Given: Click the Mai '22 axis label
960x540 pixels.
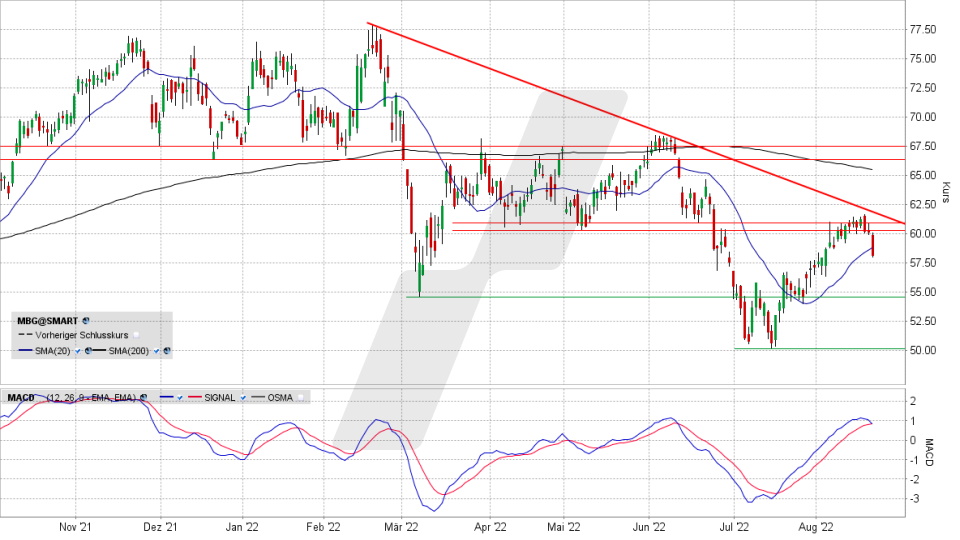Looking at the screenshot, I should (564, 527).
